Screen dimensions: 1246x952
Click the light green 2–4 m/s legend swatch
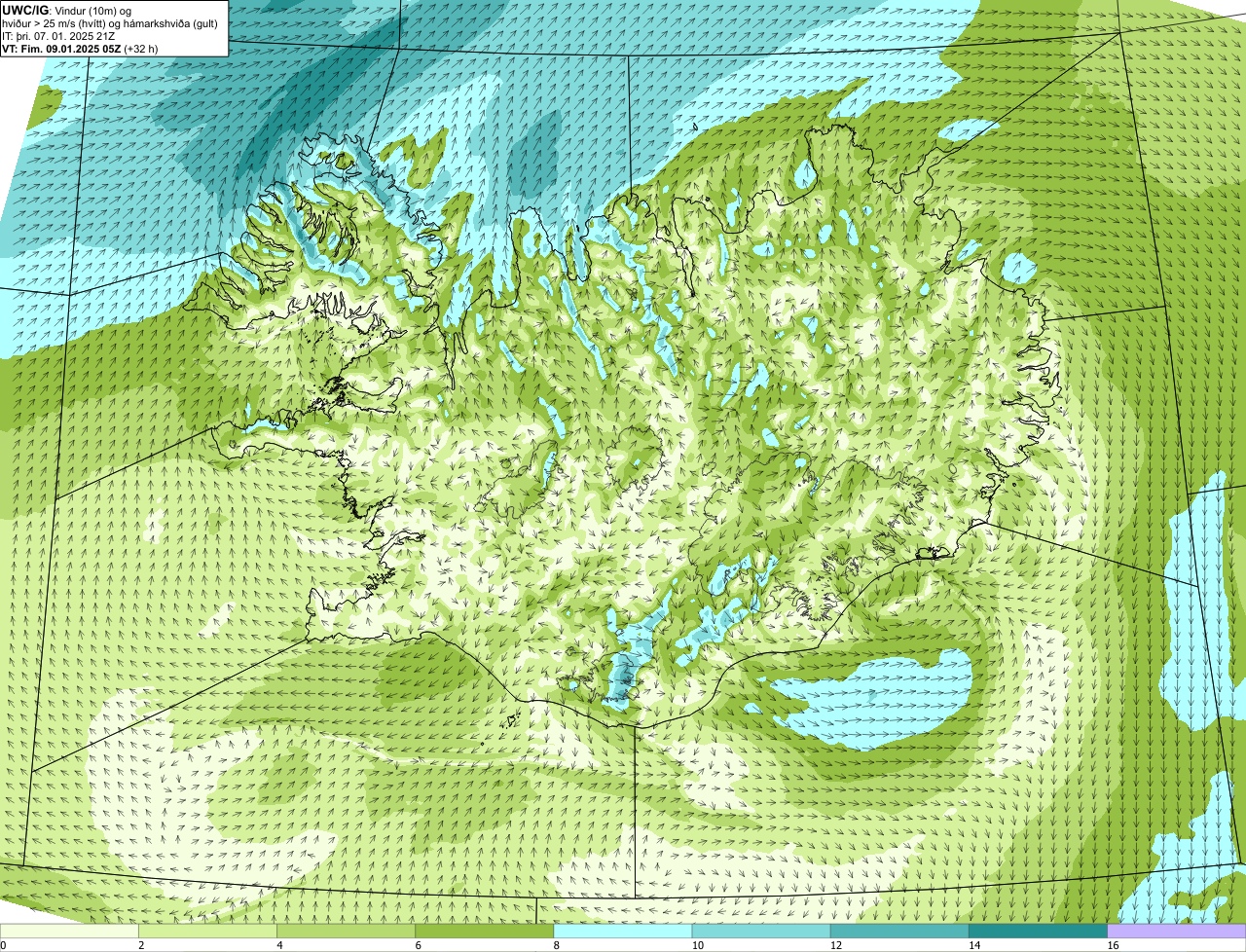209,931
